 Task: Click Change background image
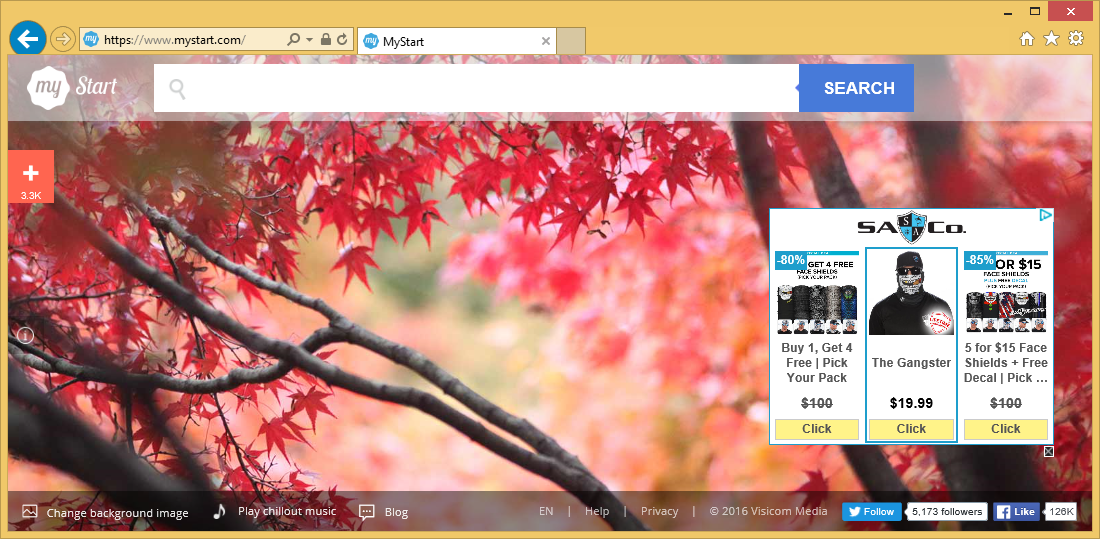point(105,512)
